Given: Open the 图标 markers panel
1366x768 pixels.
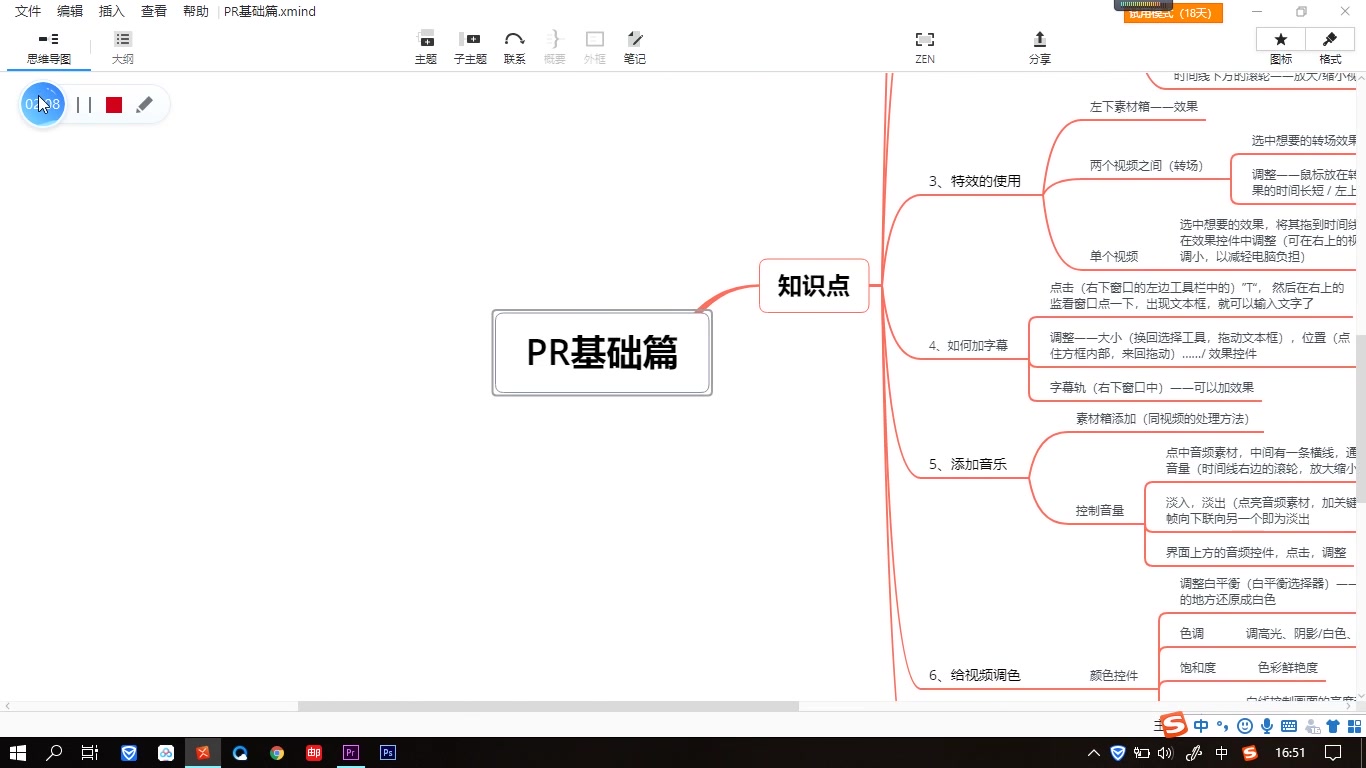Looking at the screenshot, I should (x=1281, y=47).
